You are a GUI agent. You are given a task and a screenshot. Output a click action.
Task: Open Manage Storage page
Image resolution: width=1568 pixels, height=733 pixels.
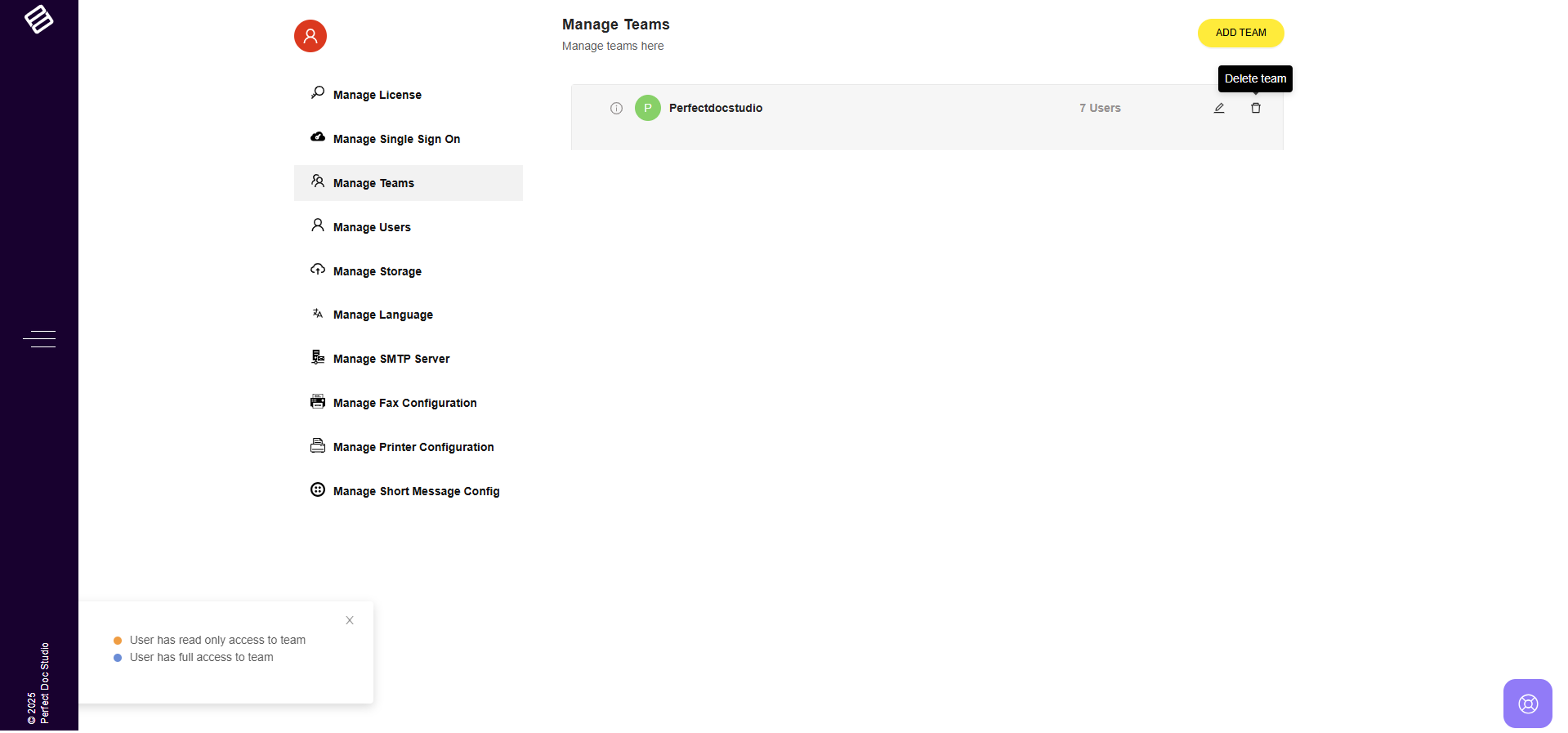(377, 272)
